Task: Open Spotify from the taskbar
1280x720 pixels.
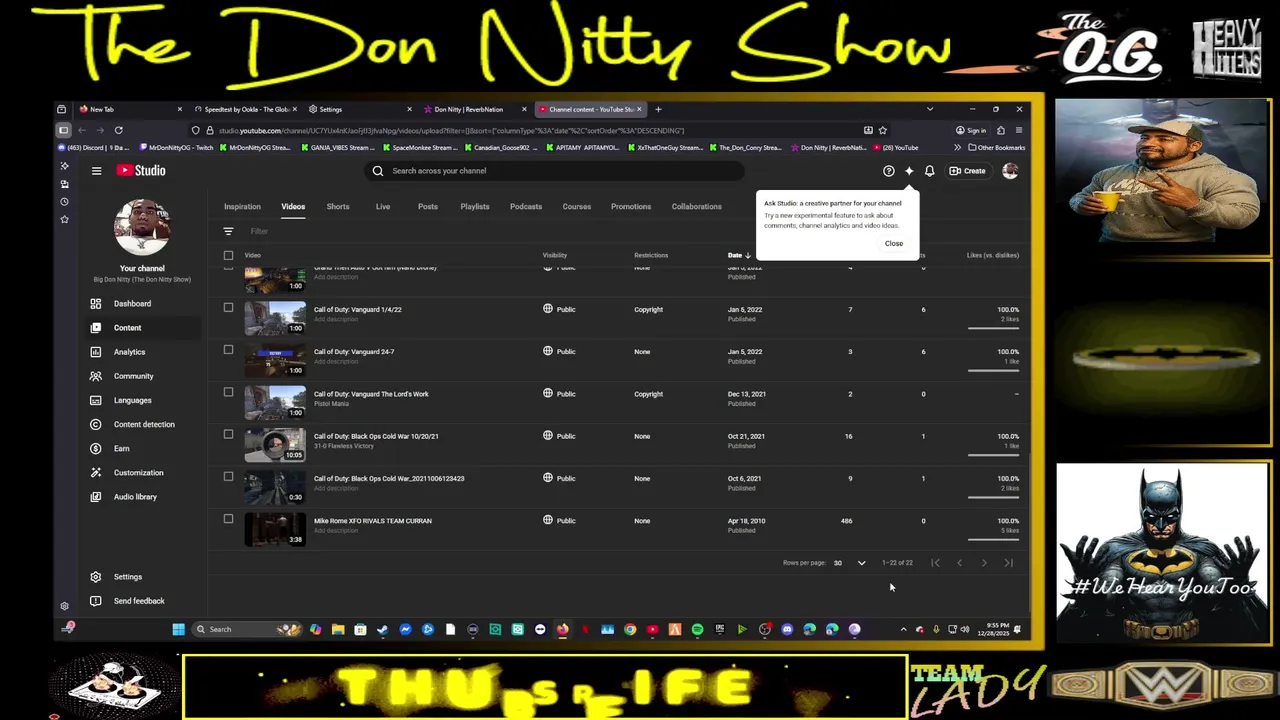Action: [x=697, y=629]
